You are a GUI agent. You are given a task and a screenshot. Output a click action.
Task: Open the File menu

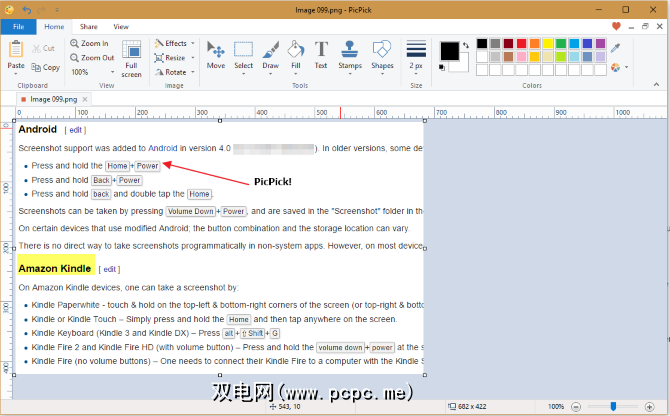18,26
